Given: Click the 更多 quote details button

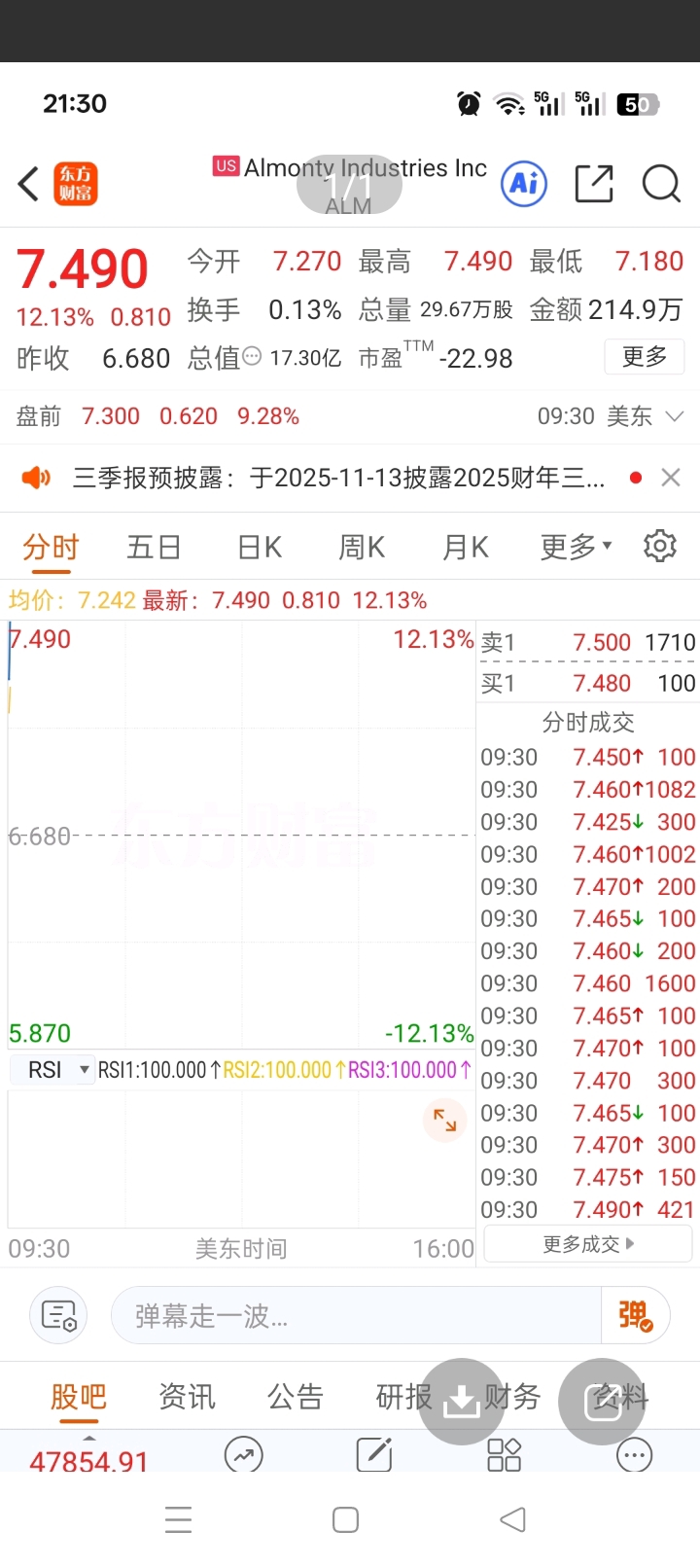Looking at the screenshot, I should (645, 356).
